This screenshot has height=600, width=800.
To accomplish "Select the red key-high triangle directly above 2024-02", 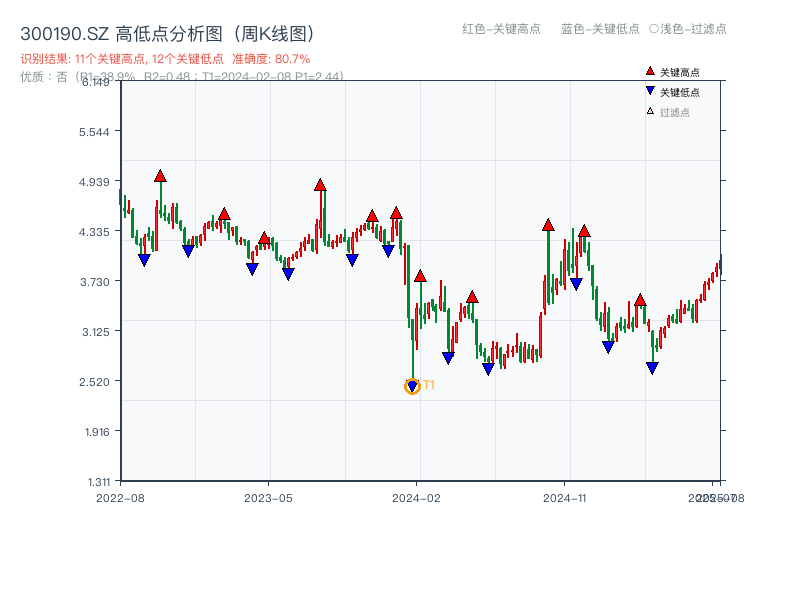I will (x=420, y=276).
